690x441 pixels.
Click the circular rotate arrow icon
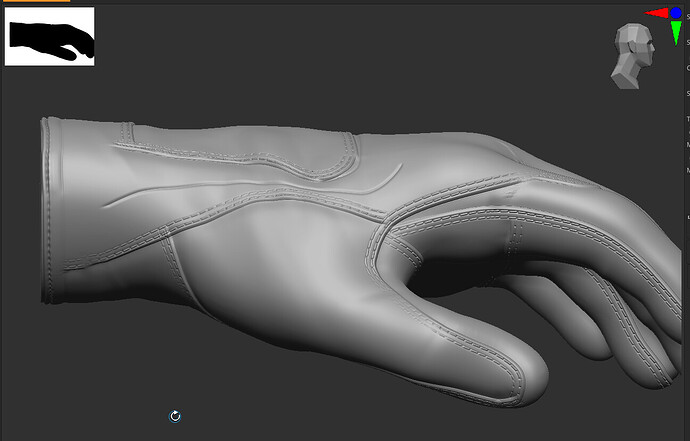click(175, 416)
